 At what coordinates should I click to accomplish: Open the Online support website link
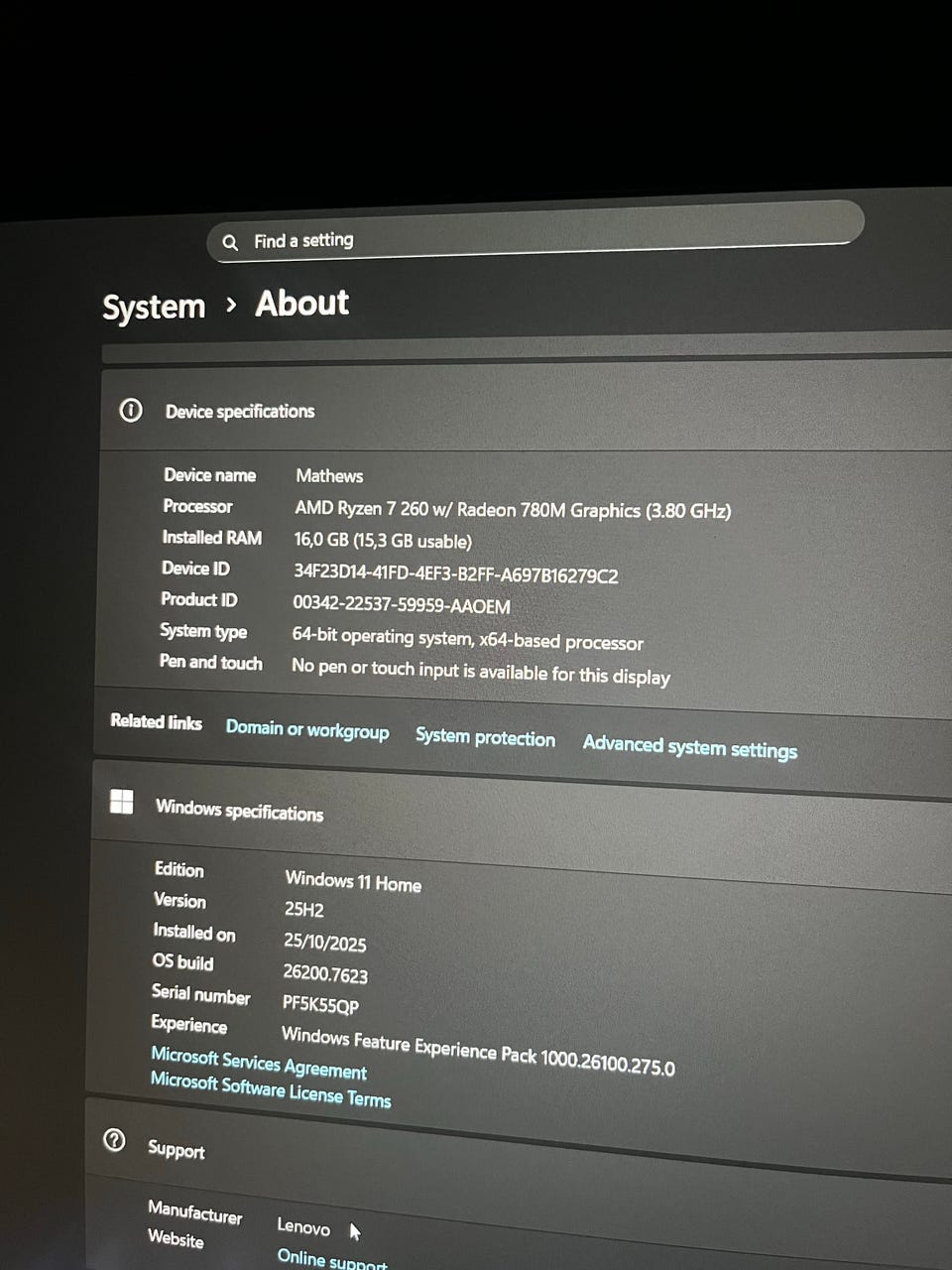(332, 1260)
